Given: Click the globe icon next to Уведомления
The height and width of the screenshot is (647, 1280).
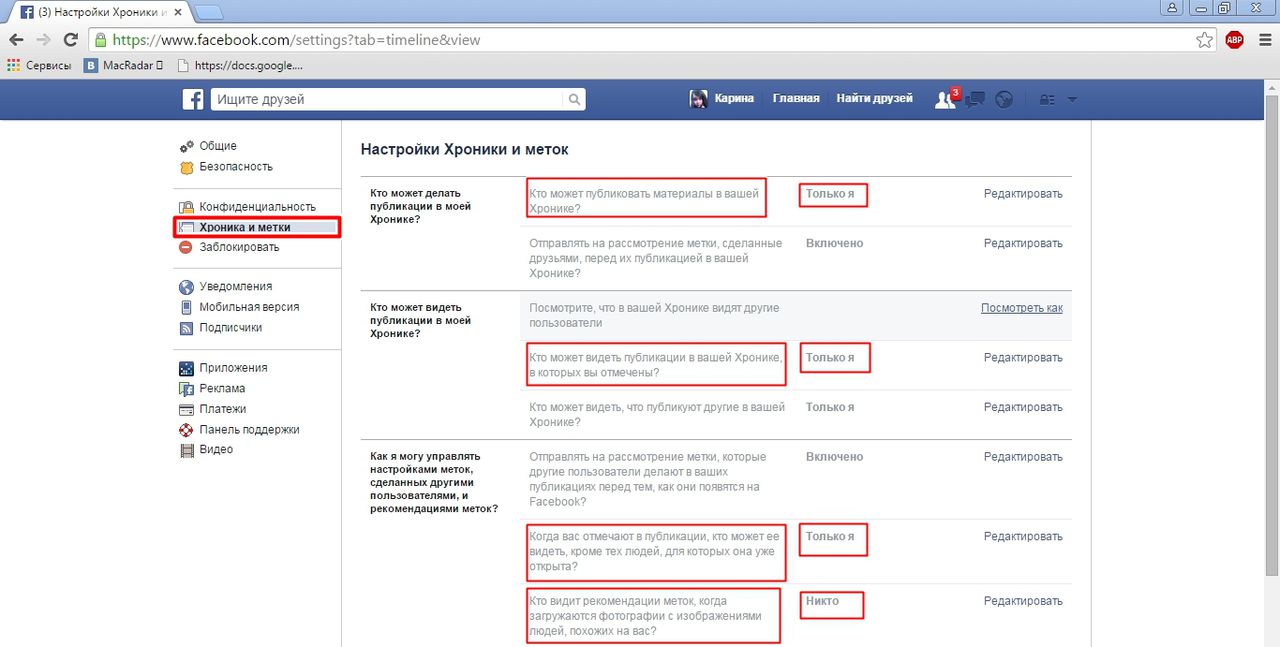Looking at the screenshot, I should [x=186, y=287].
